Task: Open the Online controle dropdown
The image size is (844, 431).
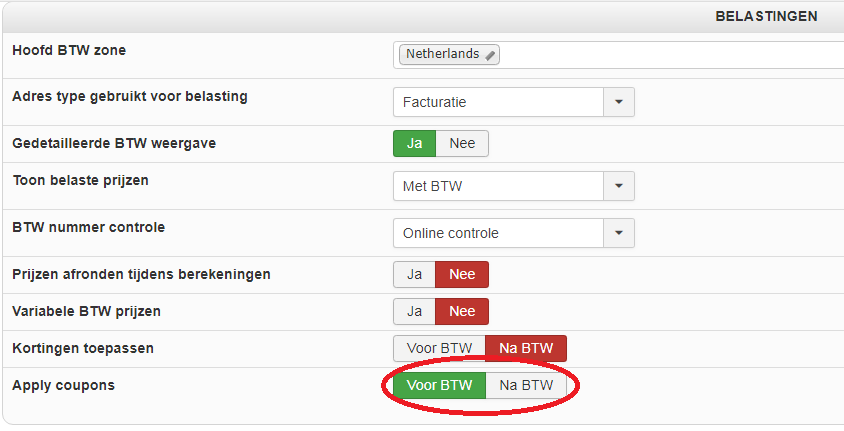Action: click(514, 233)
